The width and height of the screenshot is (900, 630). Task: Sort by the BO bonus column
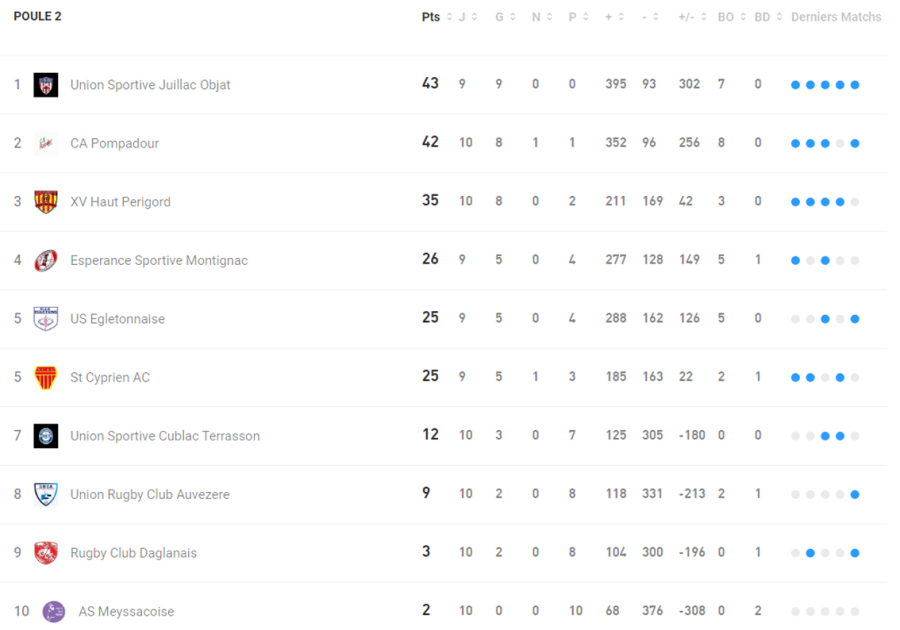pyautogui.click(x=731, y=17)
